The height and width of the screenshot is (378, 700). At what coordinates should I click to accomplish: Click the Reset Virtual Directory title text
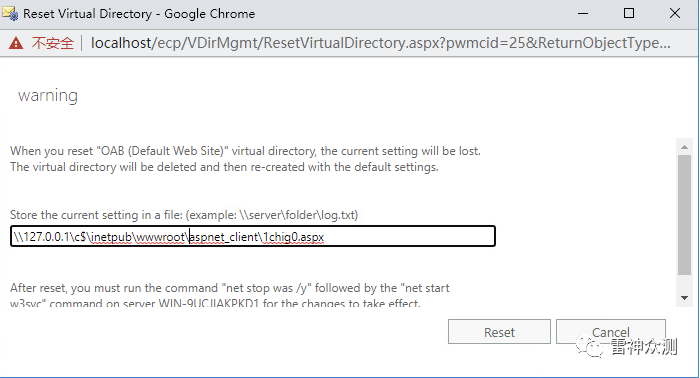(x=139, y=14)
